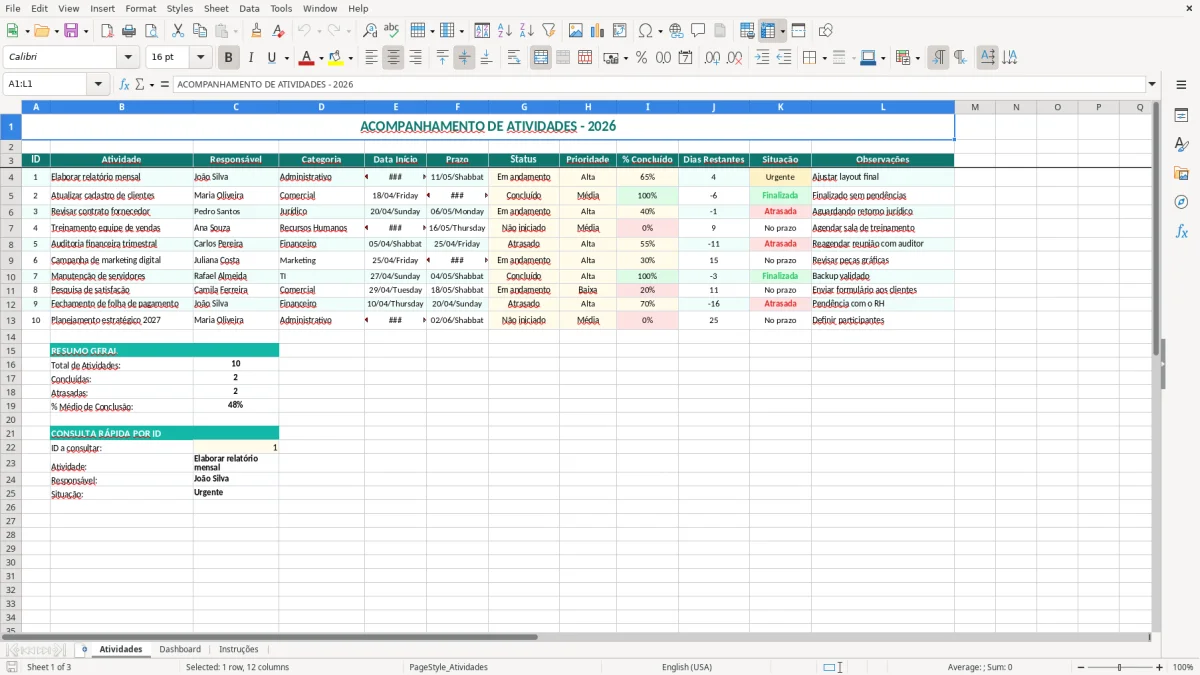Viewport: 1200px width, 675px height.
Task: Click the Split Window icon
Action: tap(798, 31)
